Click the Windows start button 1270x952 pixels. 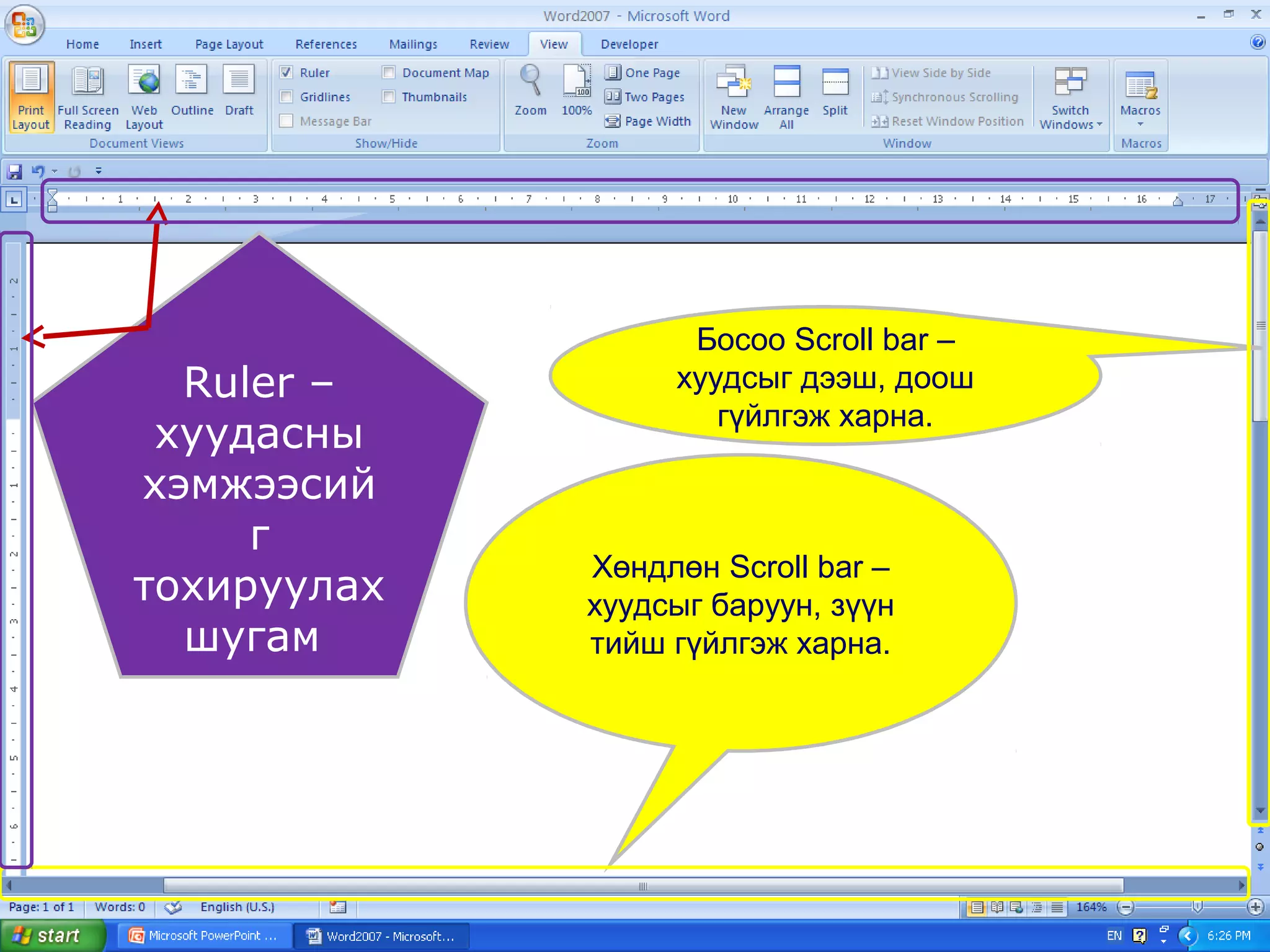pos(52,935)
